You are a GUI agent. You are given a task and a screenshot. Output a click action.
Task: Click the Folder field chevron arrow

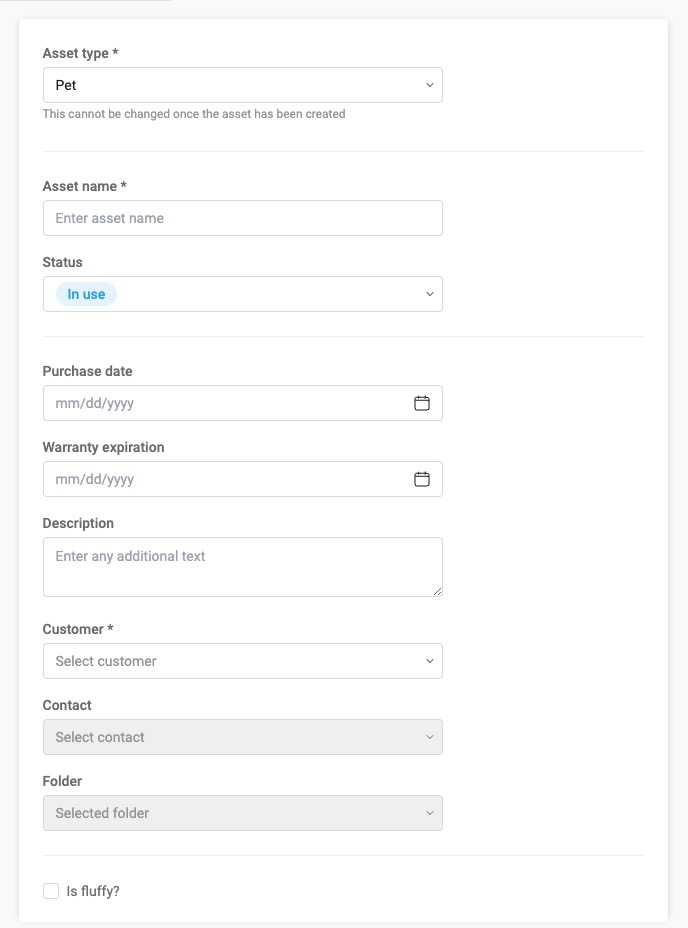point(430,813)
